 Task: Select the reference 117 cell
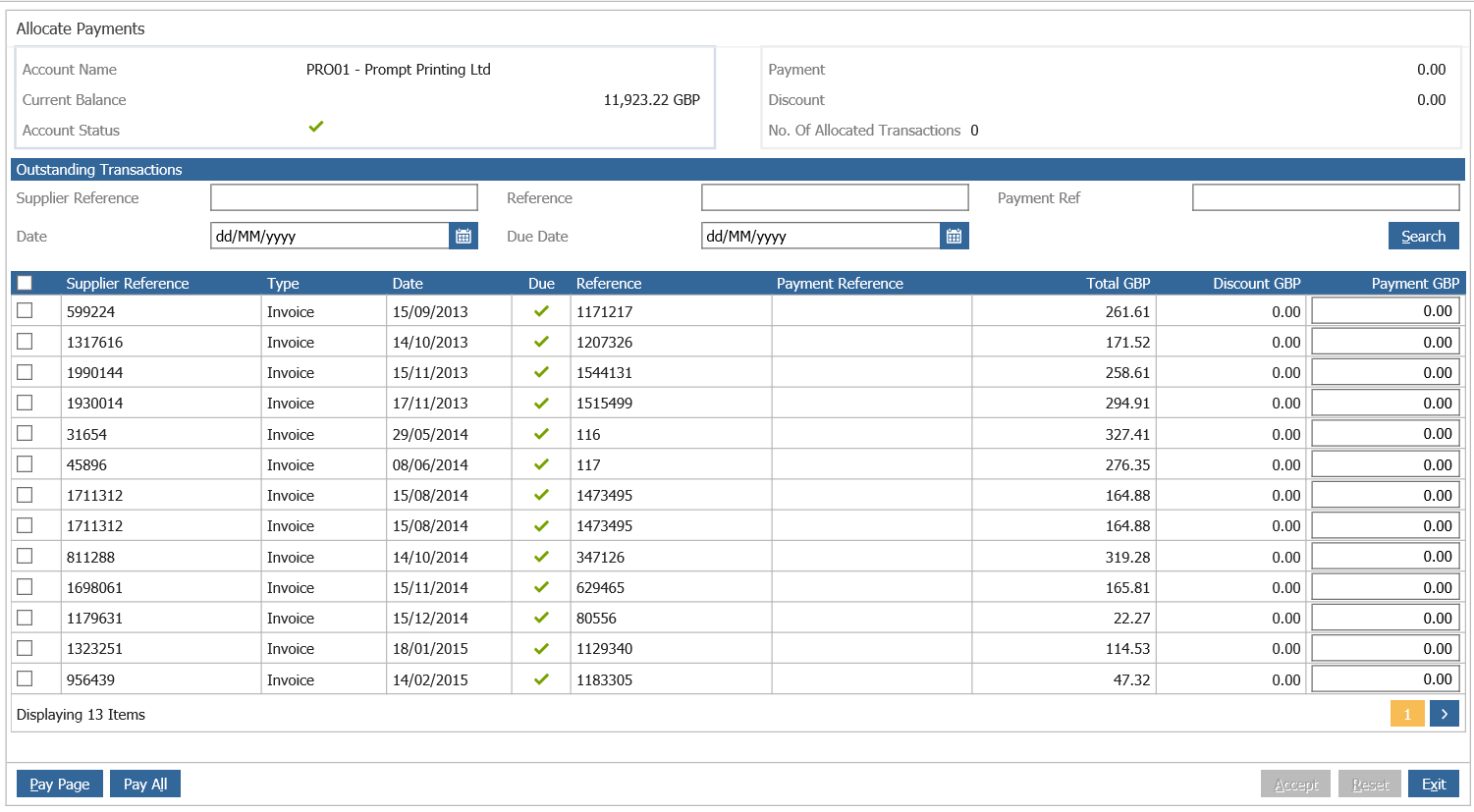[671, 464]
